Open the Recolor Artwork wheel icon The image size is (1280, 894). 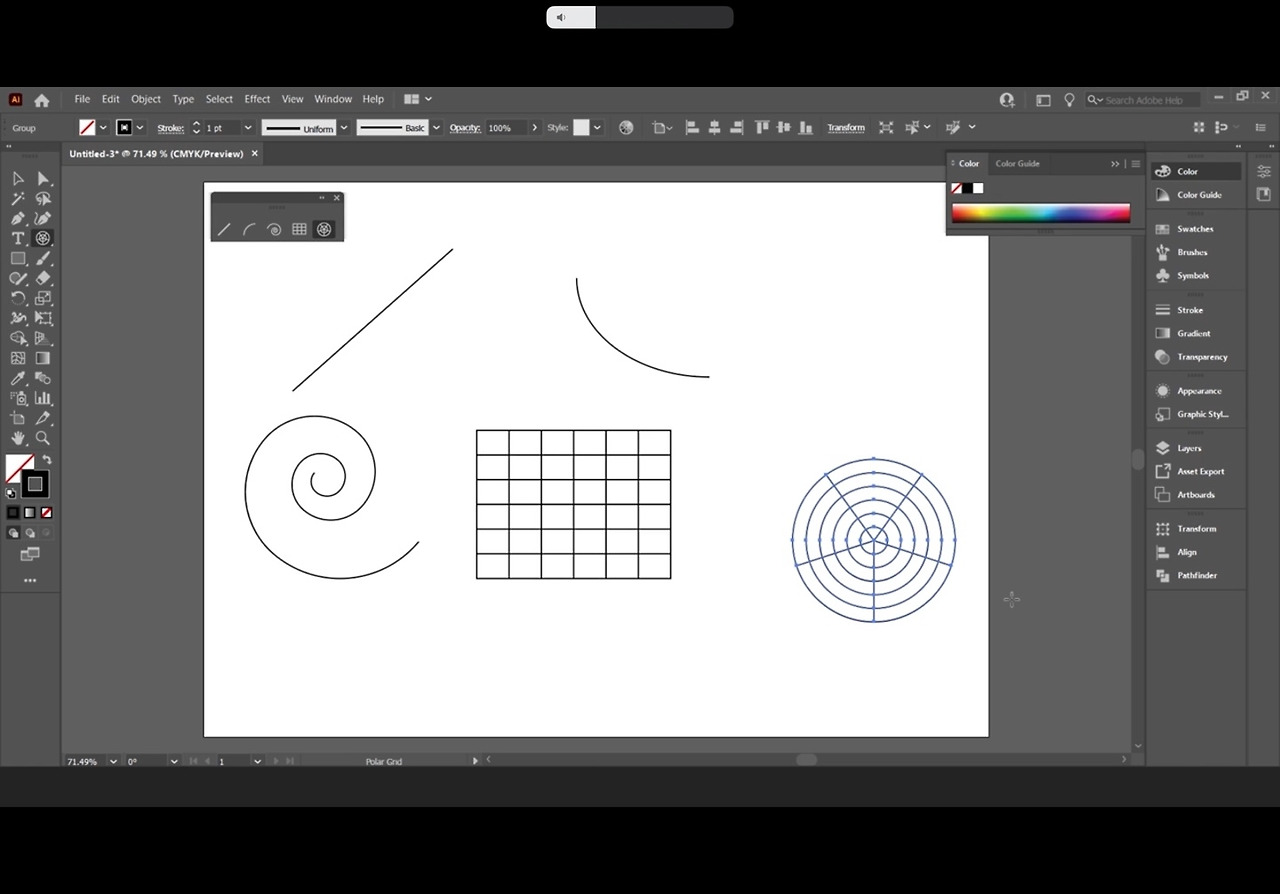(626, 127)
